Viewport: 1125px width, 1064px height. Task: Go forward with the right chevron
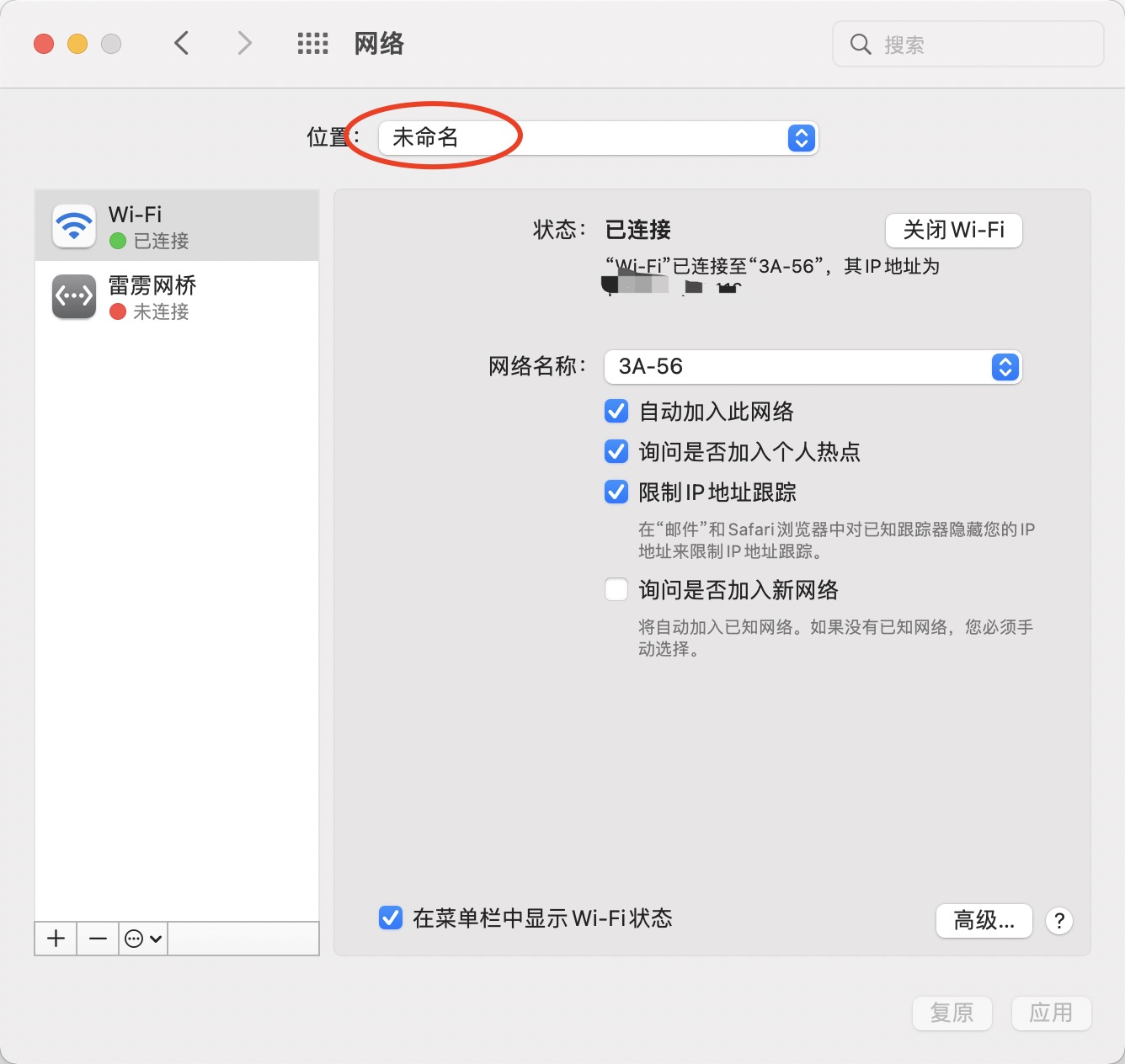point(244,43)
